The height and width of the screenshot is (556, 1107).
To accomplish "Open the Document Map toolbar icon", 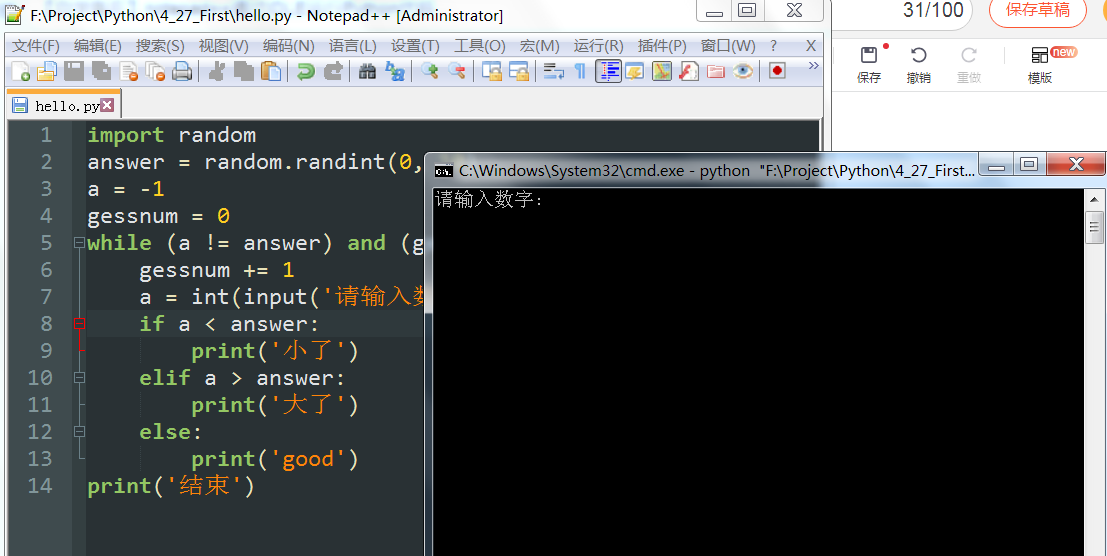I will click(662, 71).
